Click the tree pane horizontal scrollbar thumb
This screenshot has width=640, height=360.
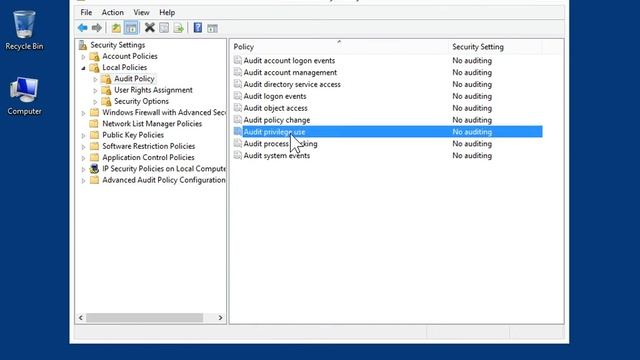(144, 318)
